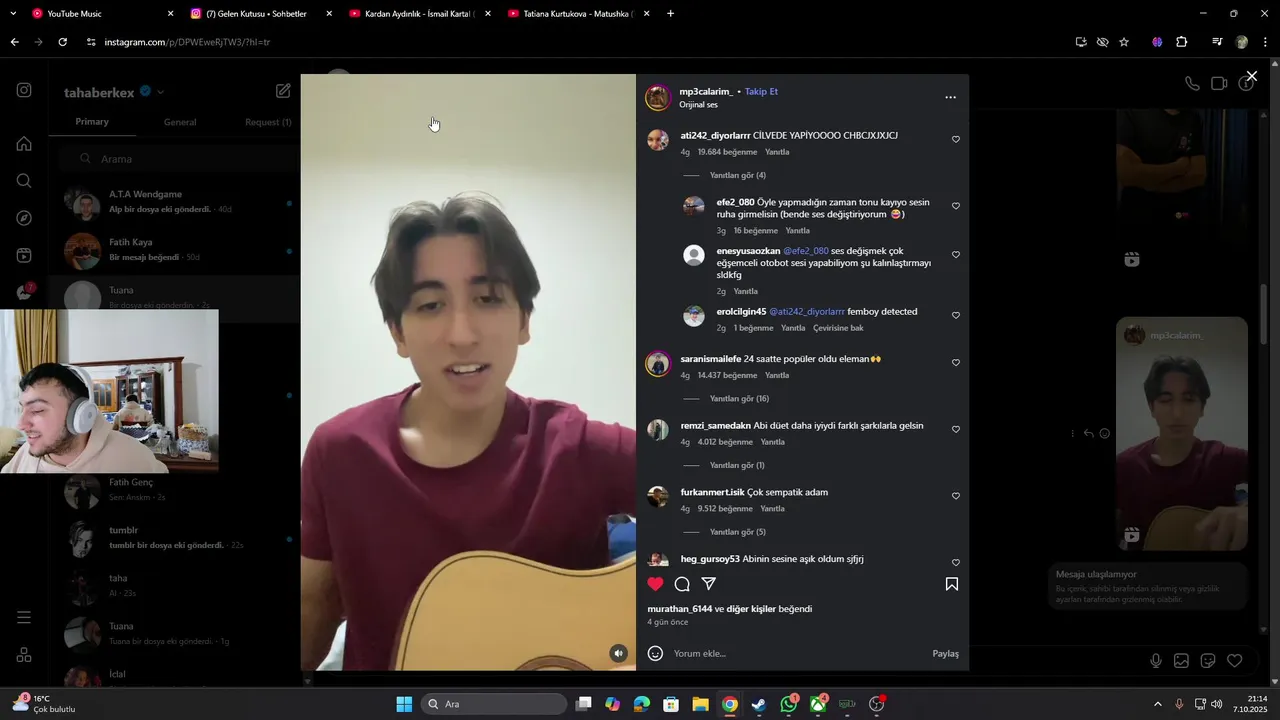The width and height of the screenshot is (1280, 720).
Task: Switch to the General messages tab
Action: 180,122
